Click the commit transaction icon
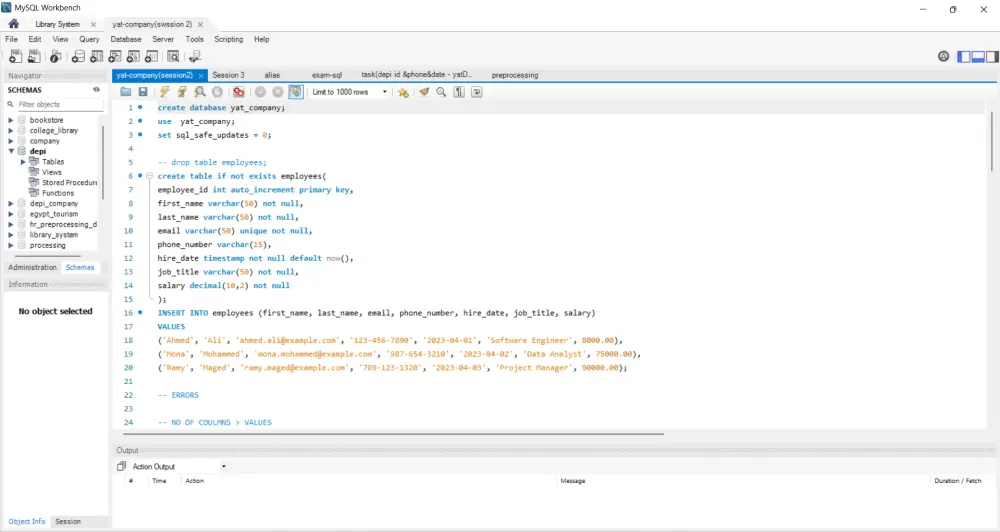1000x532 pixels. [x=260, y=92]
